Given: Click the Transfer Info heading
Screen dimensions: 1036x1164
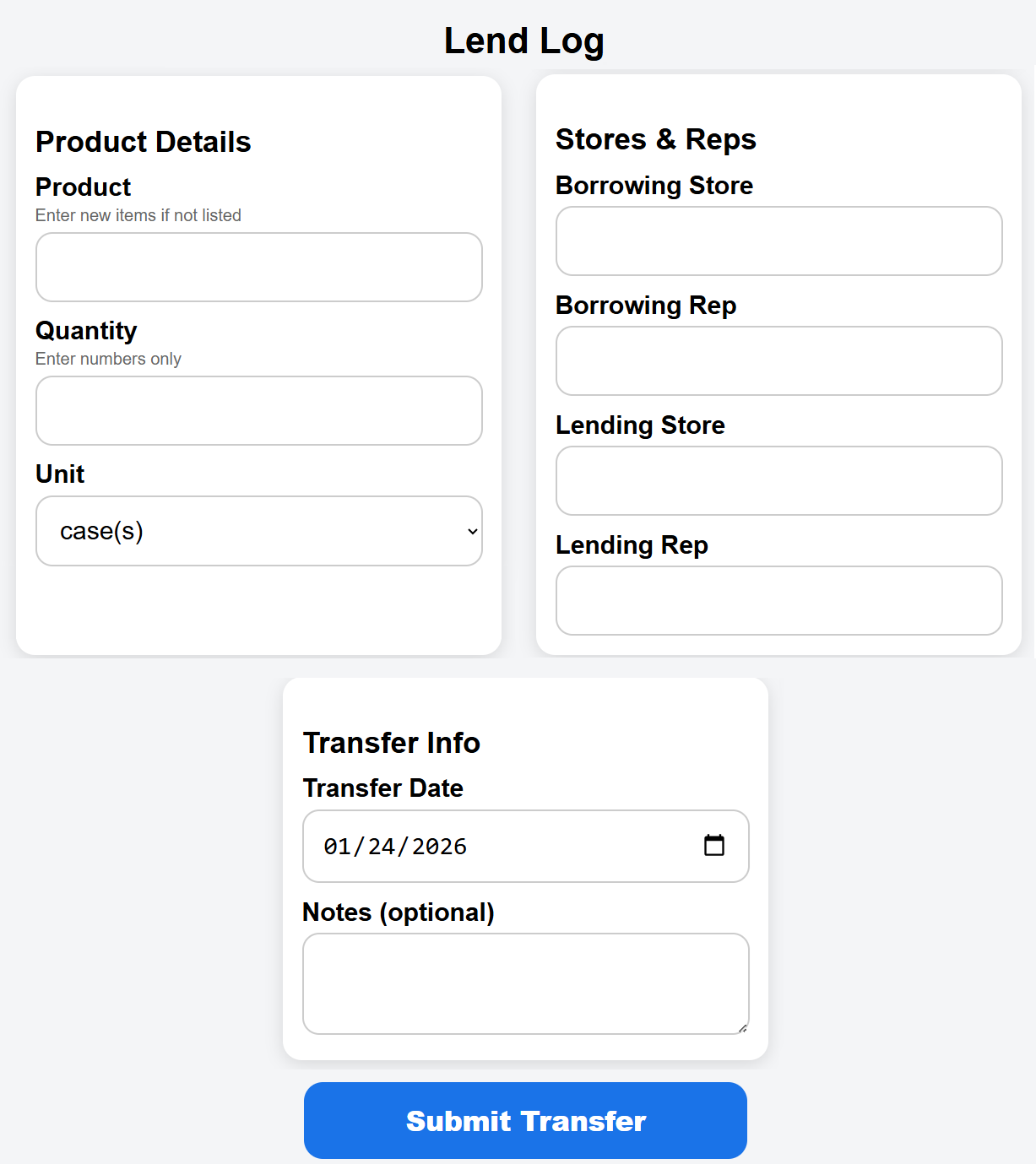Looking at the screenshot, I should pyautogui.click(x=392, y=743).
